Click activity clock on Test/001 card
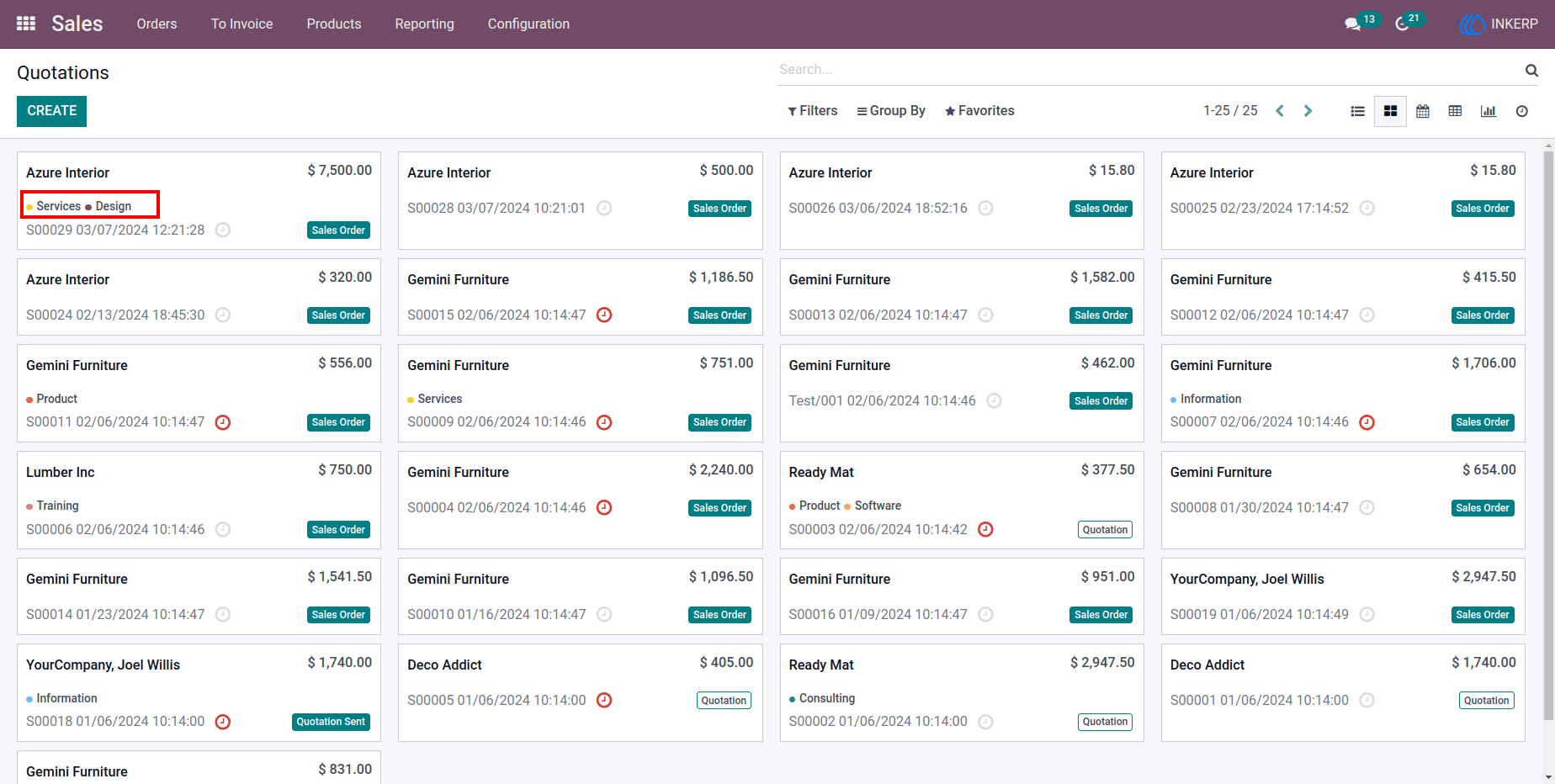The width and height of the screenshot is (1555, 784). tap(994, 400)
